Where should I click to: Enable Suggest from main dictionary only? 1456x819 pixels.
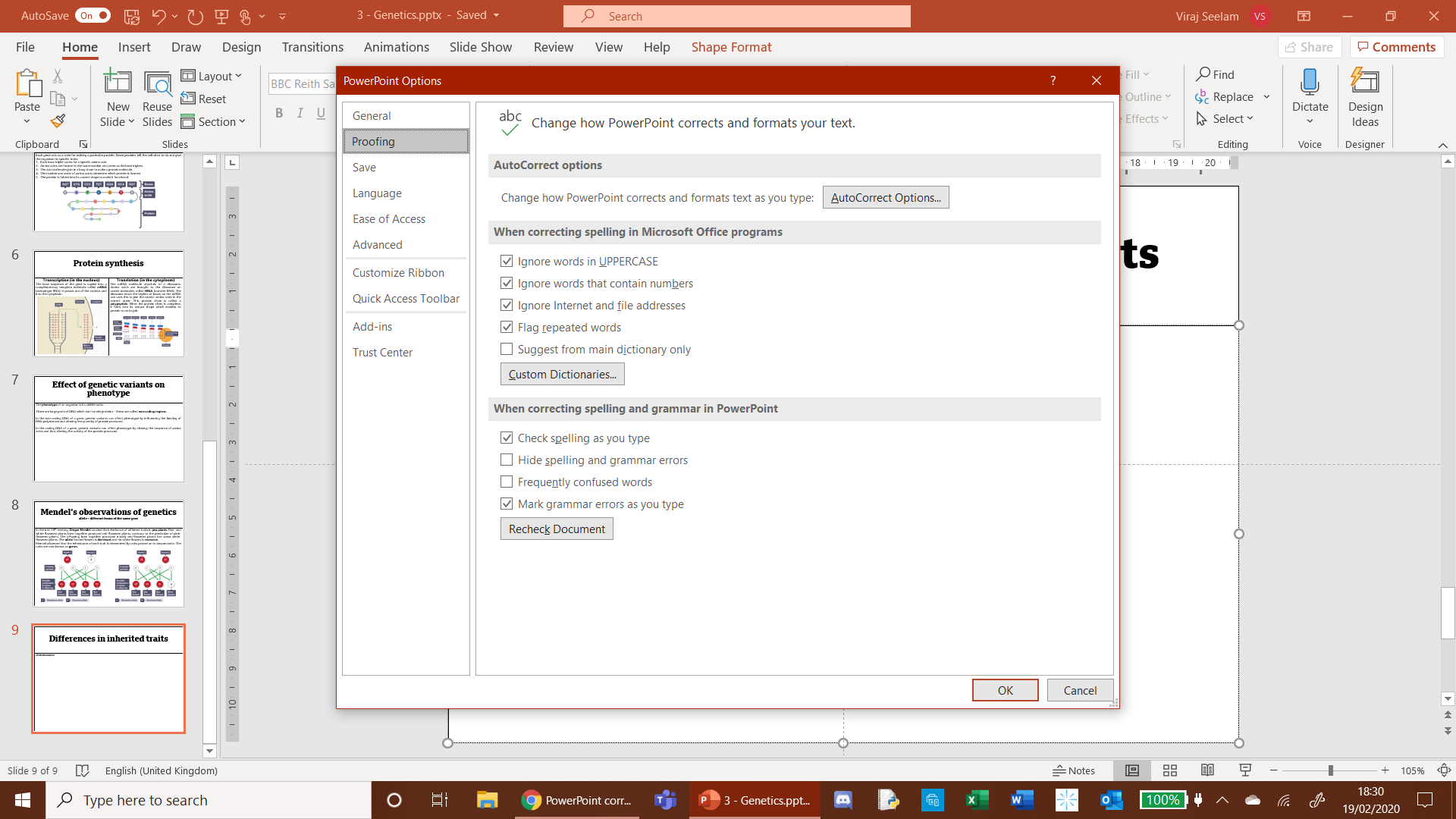coord(507,349)
